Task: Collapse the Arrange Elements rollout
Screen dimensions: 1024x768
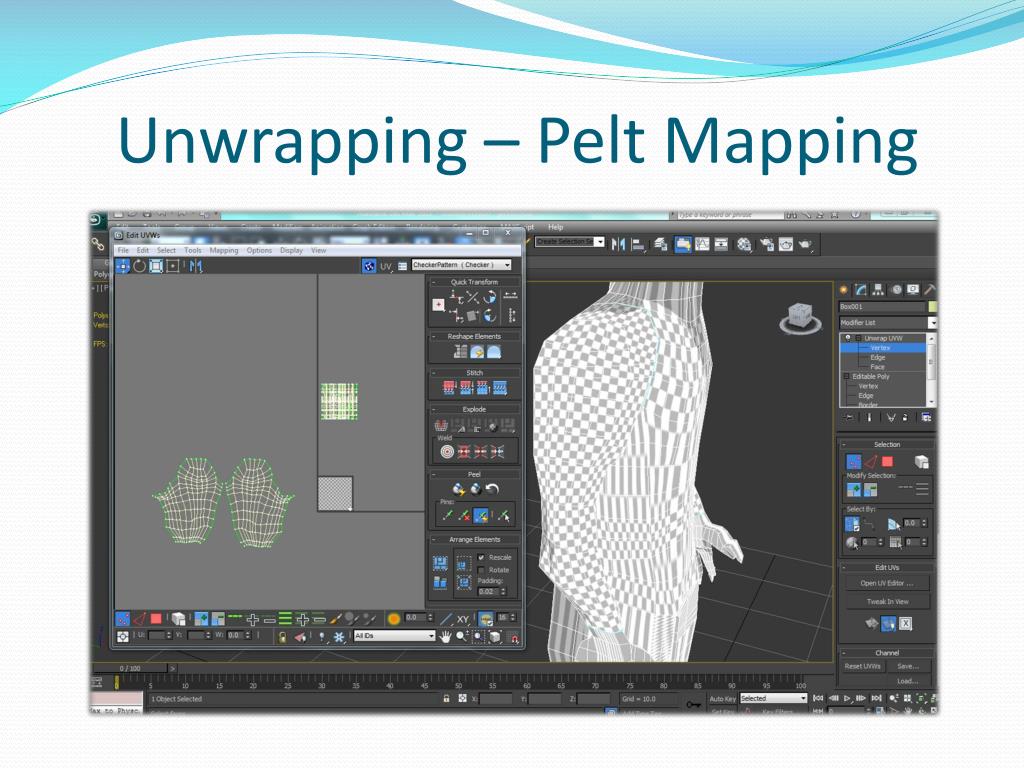Action: (x=474, y=539)
